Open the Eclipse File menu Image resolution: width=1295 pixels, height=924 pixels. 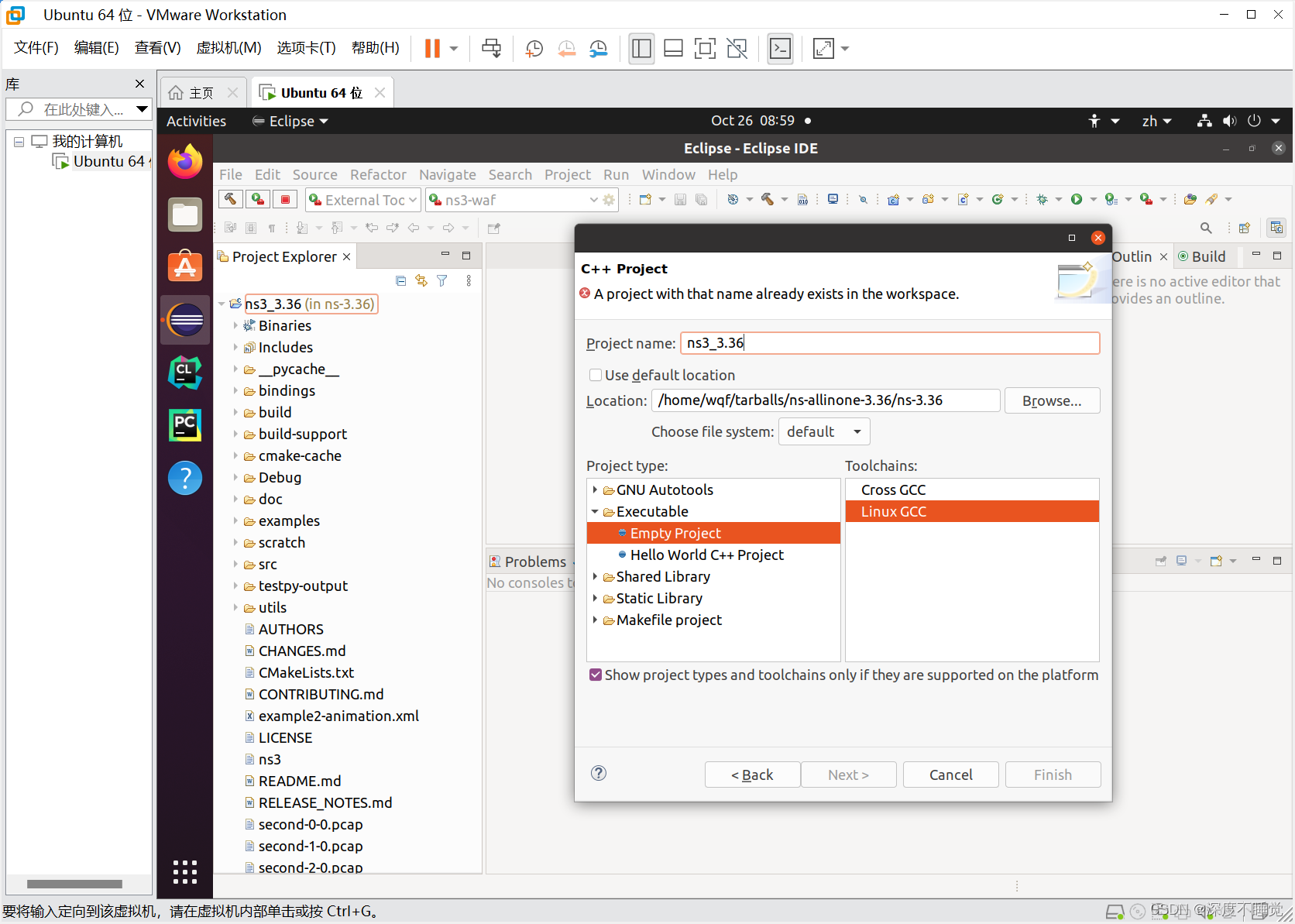231,174
